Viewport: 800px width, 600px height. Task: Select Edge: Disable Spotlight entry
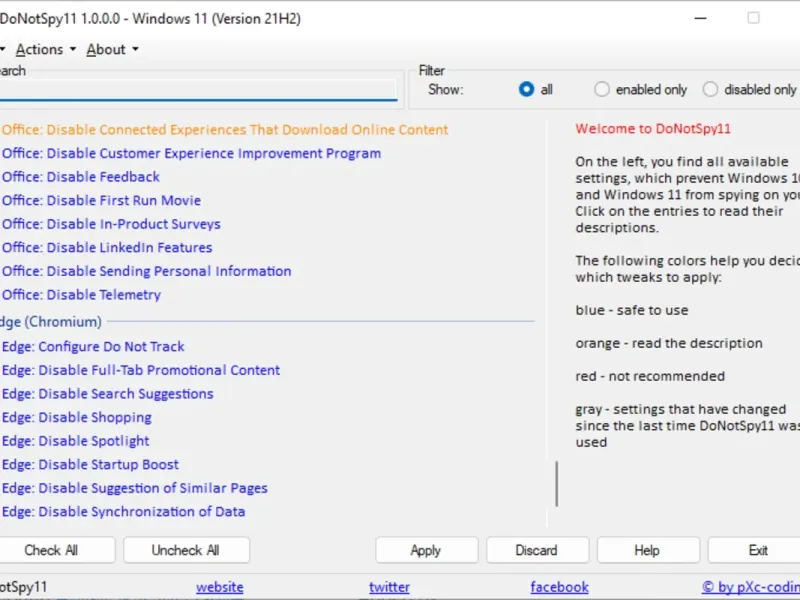tap(76, 441)
